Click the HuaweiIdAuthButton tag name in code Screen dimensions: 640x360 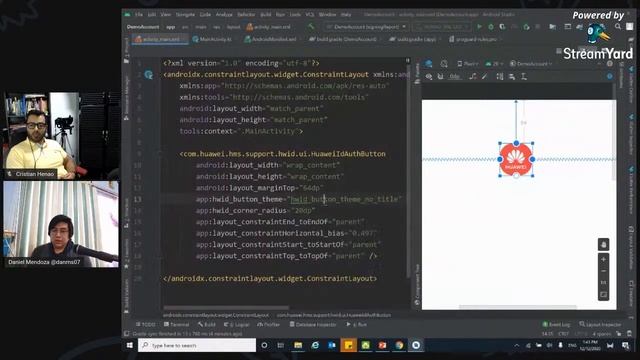click(284, 154)
